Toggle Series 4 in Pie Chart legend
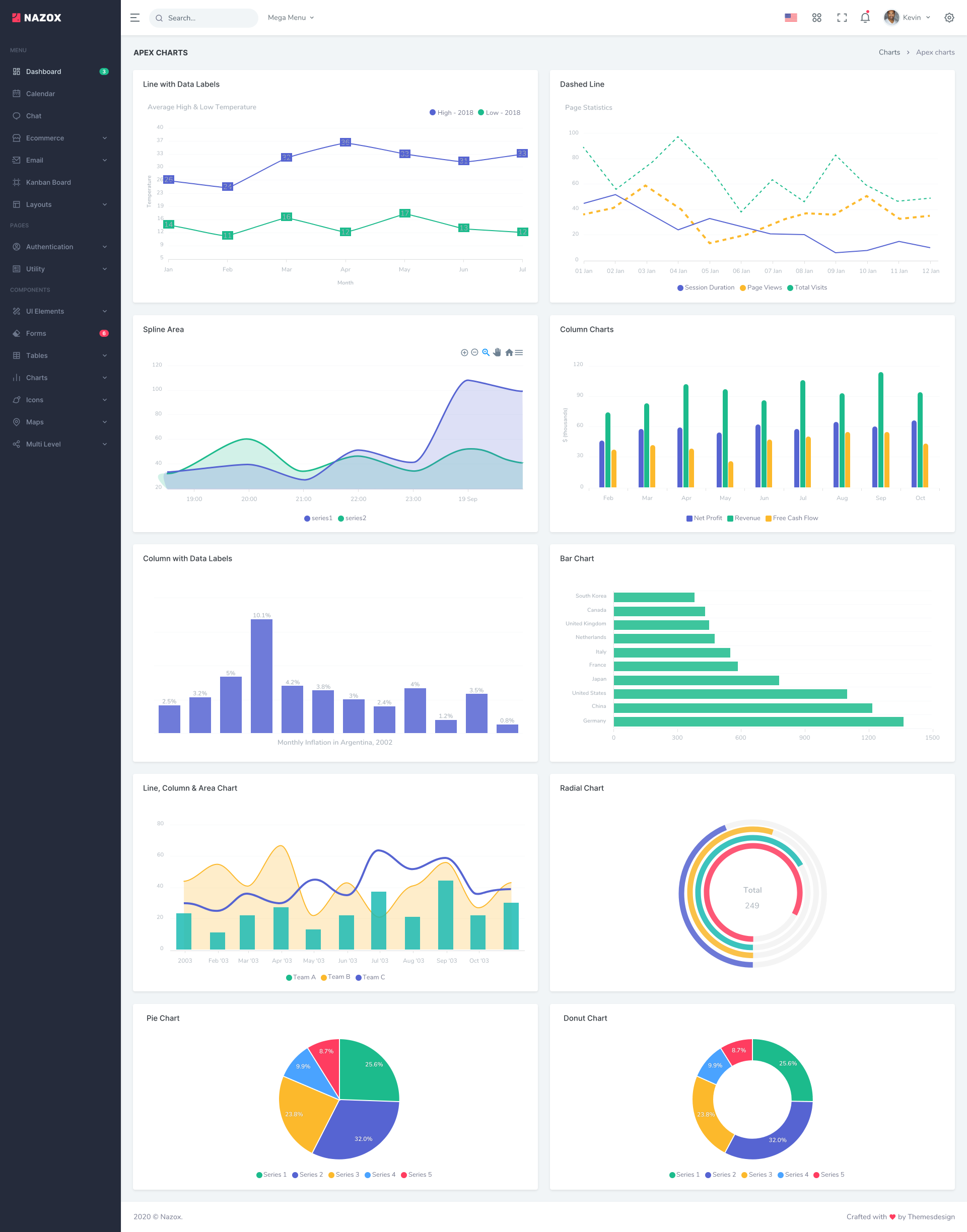 tap(380, 1174)
